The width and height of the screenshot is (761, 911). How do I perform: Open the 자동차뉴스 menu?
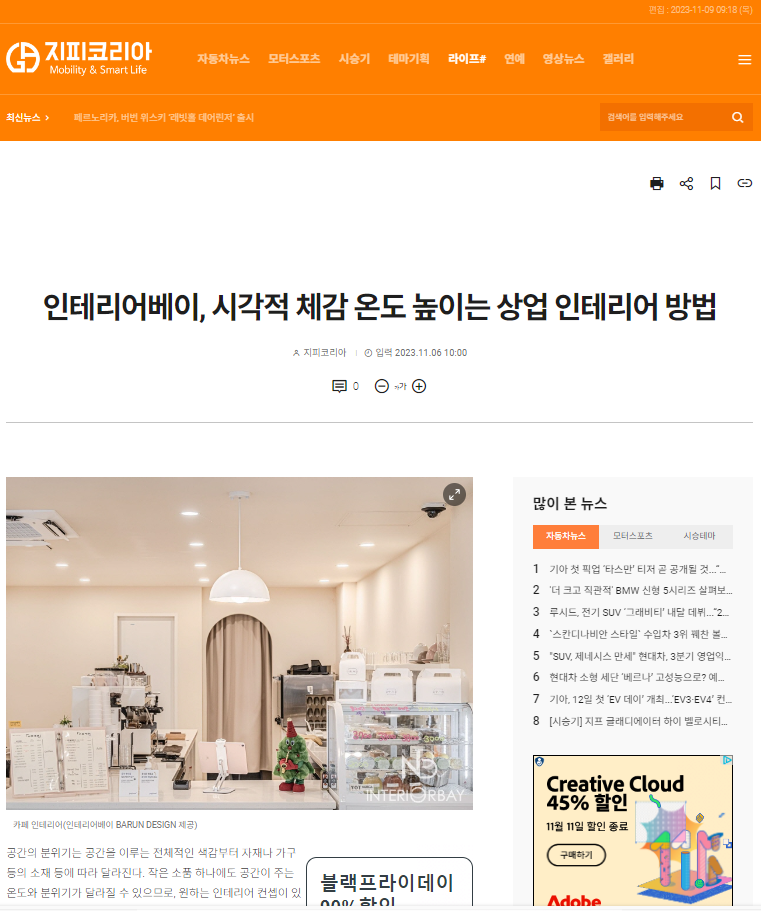(x=223, y=59)
